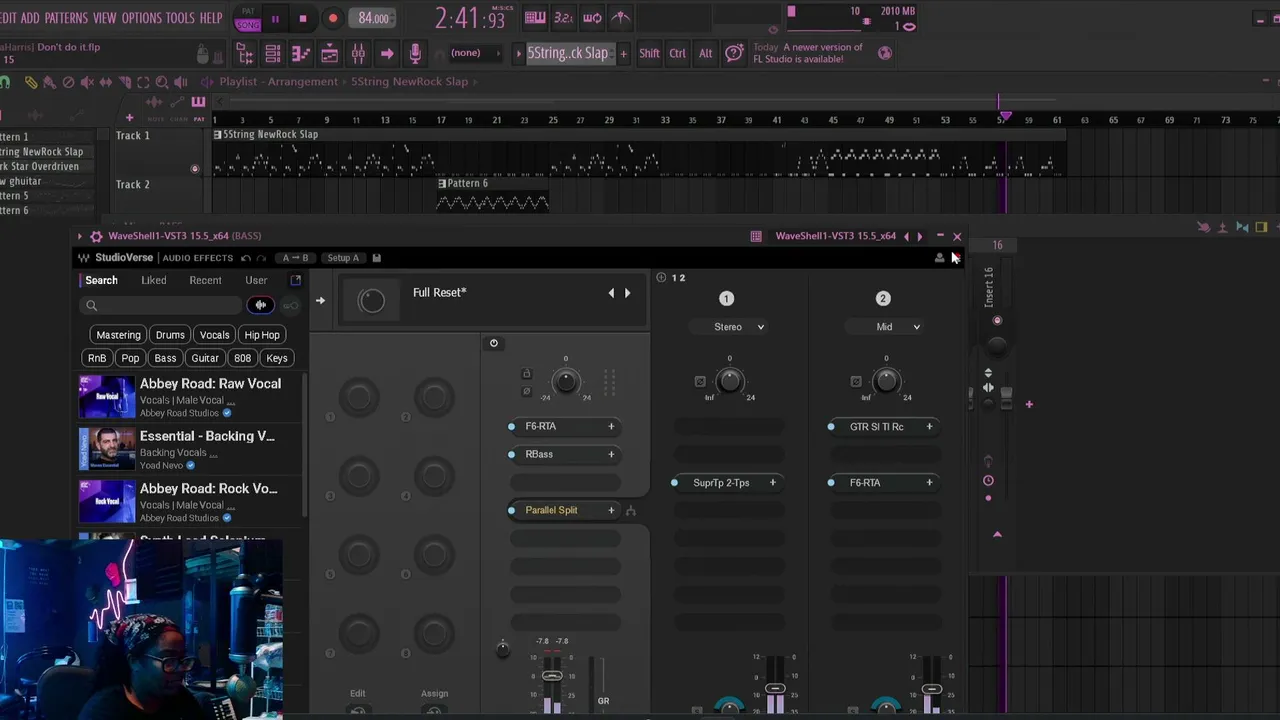Expand the GTR Sl Tl Rc plugin plus
1280x720 pixels.
tap(929, 427)
